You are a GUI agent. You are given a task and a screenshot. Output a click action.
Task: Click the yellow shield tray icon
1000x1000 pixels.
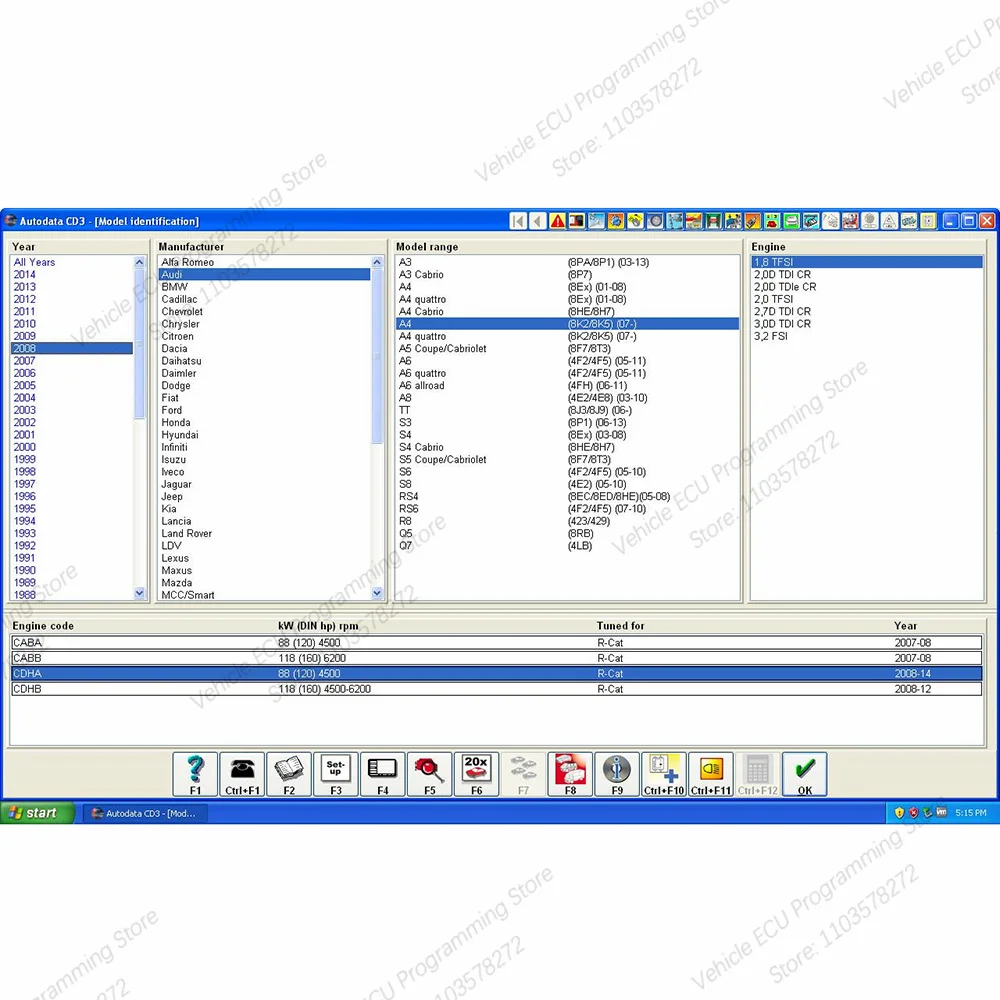pos(899,813)
